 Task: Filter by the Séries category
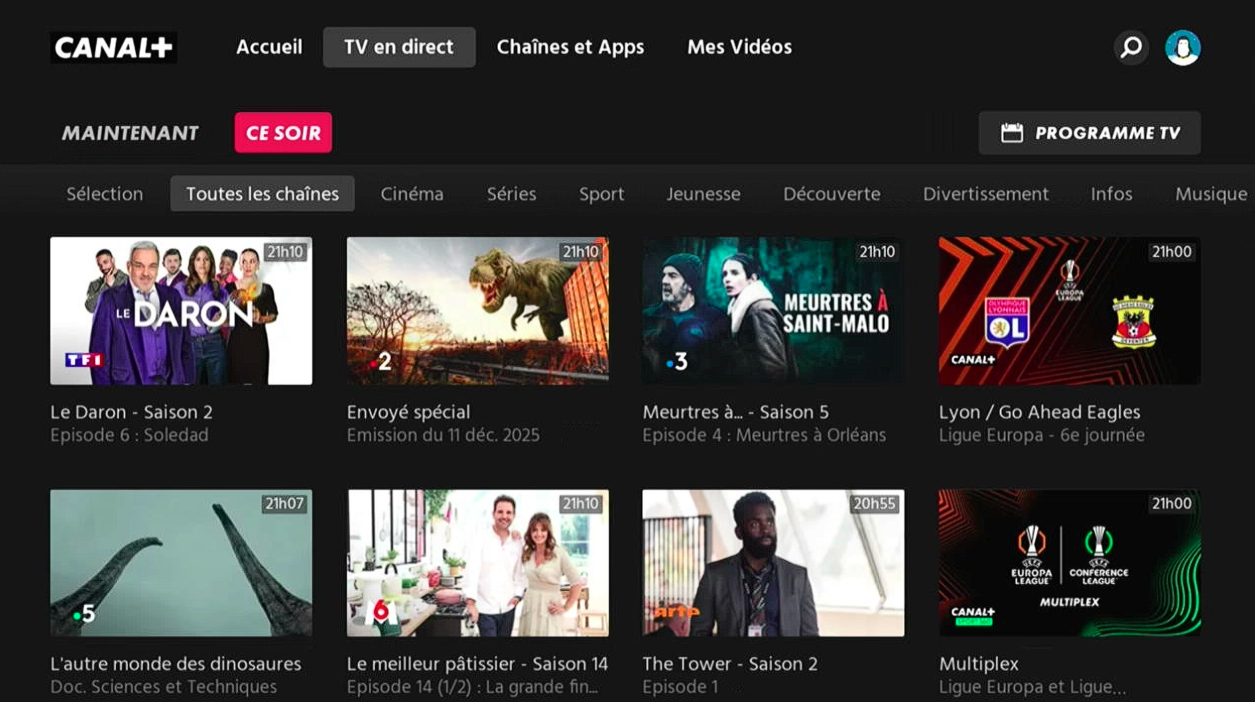click(511, 194)
